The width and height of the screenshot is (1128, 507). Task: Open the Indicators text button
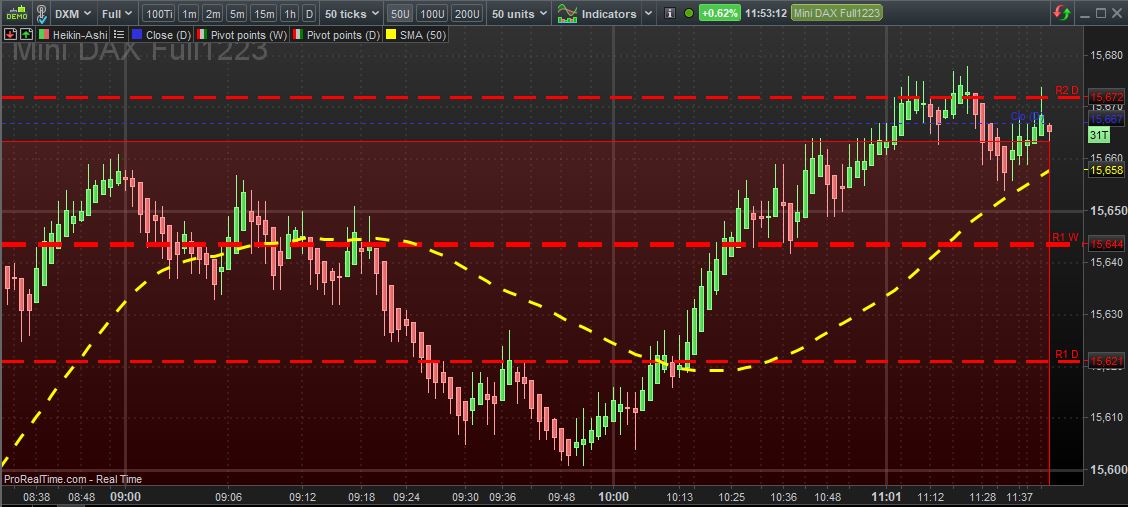pos(609,13)
